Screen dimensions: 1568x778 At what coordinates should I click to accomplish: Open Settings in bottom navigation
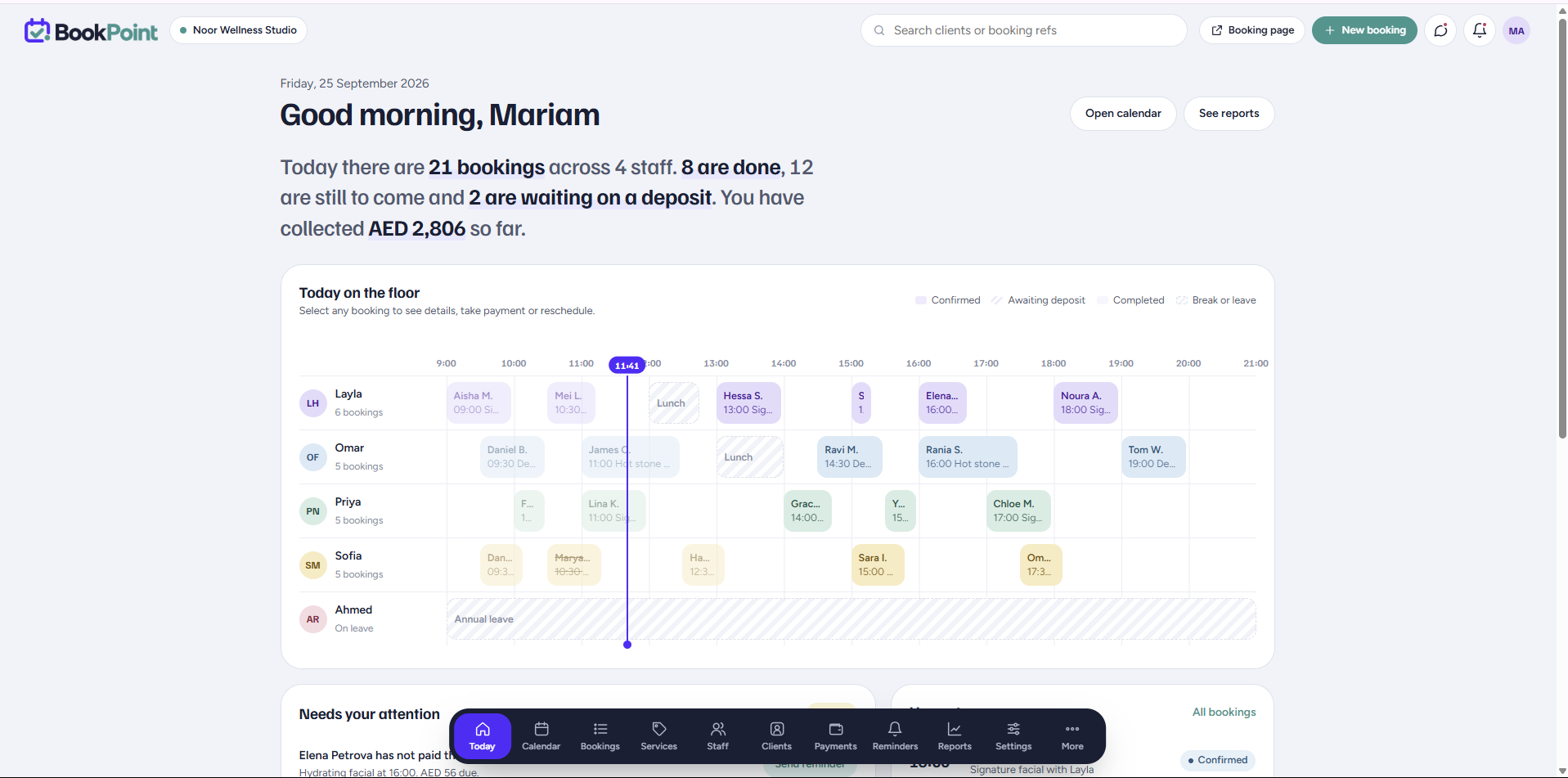(1013, 736)
